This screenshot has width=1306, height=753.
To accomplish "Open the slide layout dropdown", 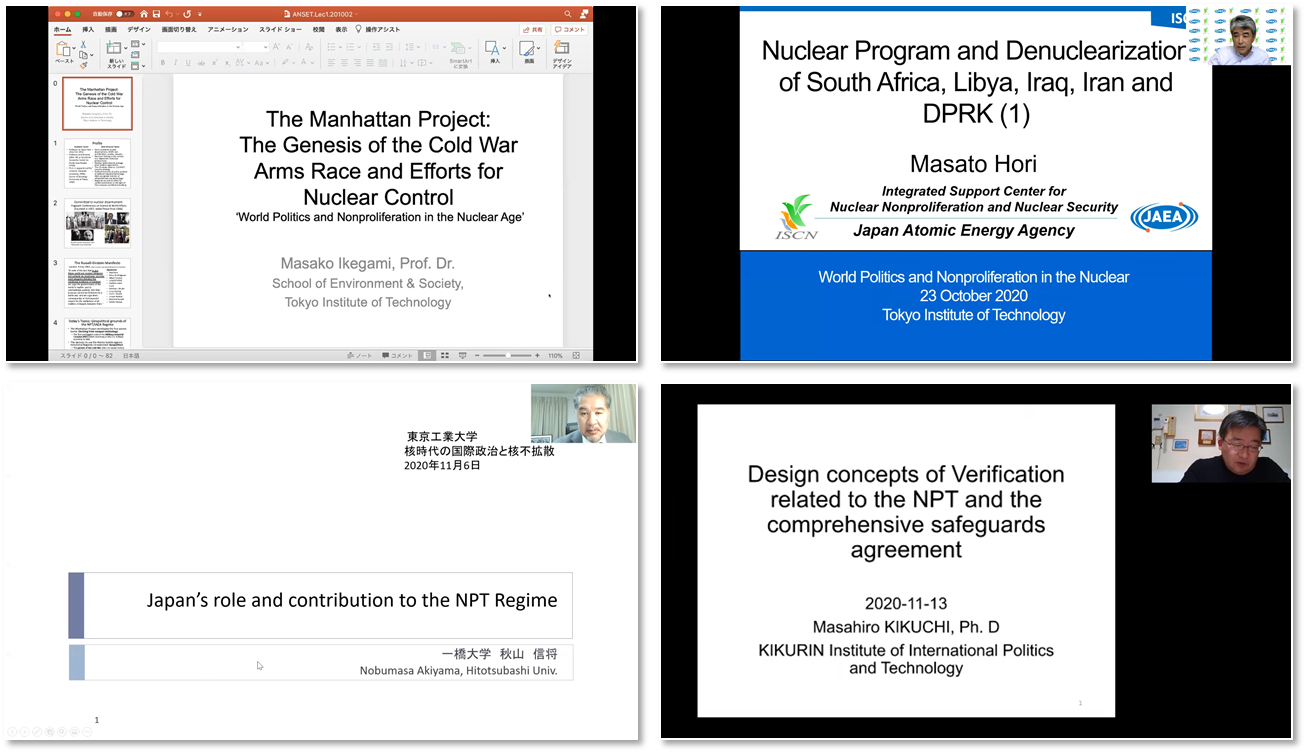I will [x=138, y=44].
